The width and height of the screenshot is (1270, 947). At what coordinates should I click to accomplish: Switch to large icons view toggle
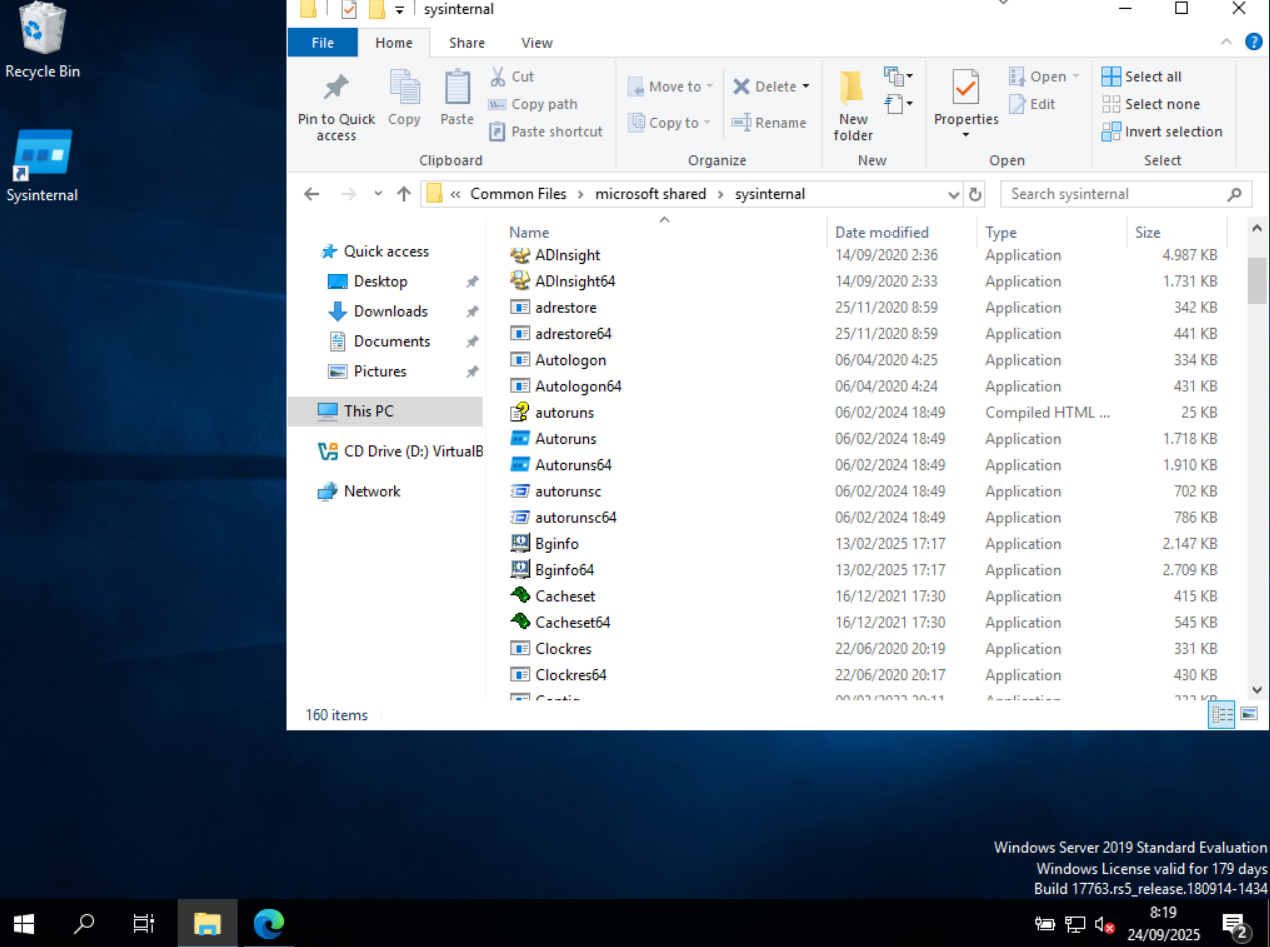(1249, 714)
